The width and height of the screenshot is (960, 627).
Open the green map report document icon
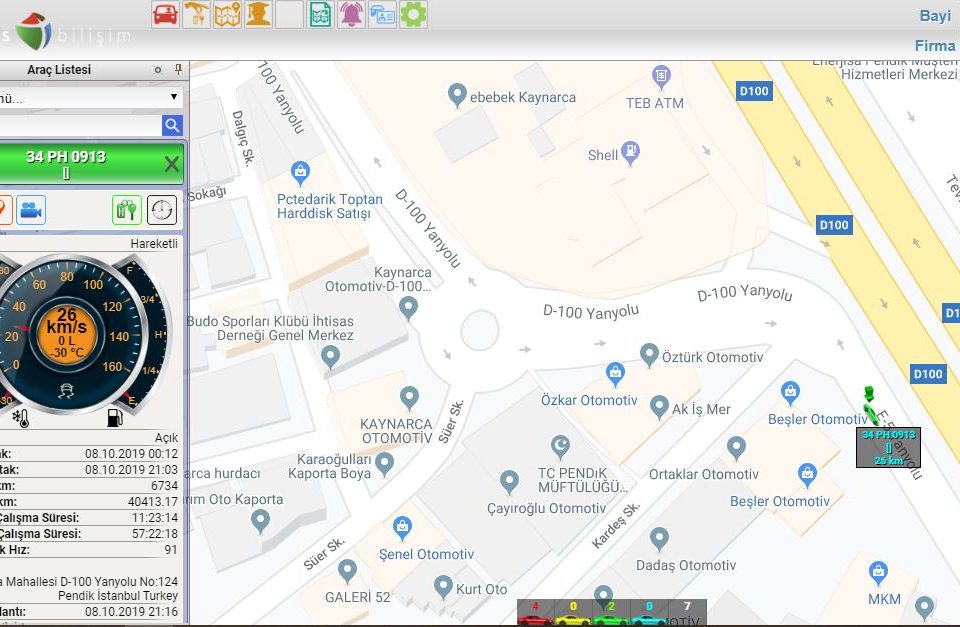pyautogui.click(x=320, y=13)
